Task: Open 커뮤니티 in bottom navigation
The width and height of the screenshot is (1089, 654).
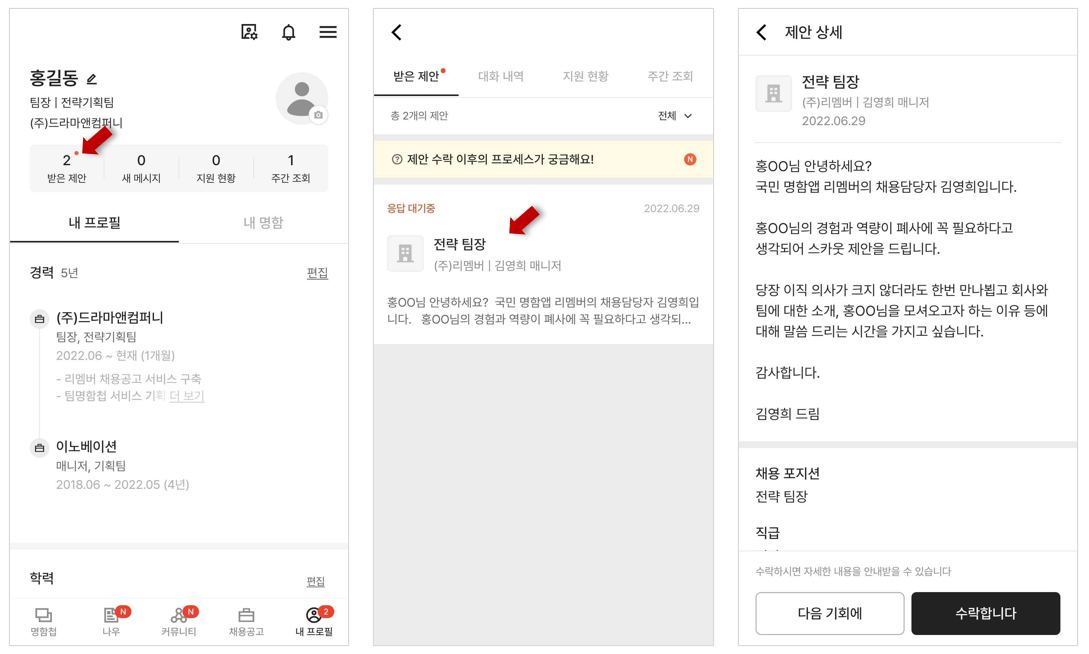Action: (x=178, y=621)
